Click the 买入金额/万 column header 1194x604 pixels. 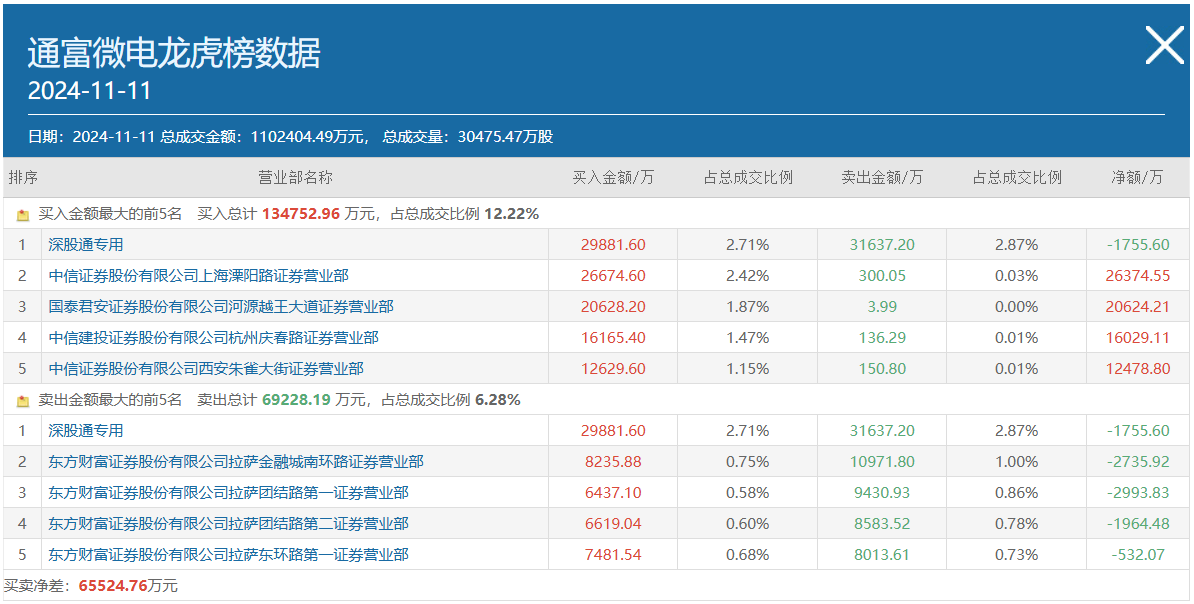613,178
